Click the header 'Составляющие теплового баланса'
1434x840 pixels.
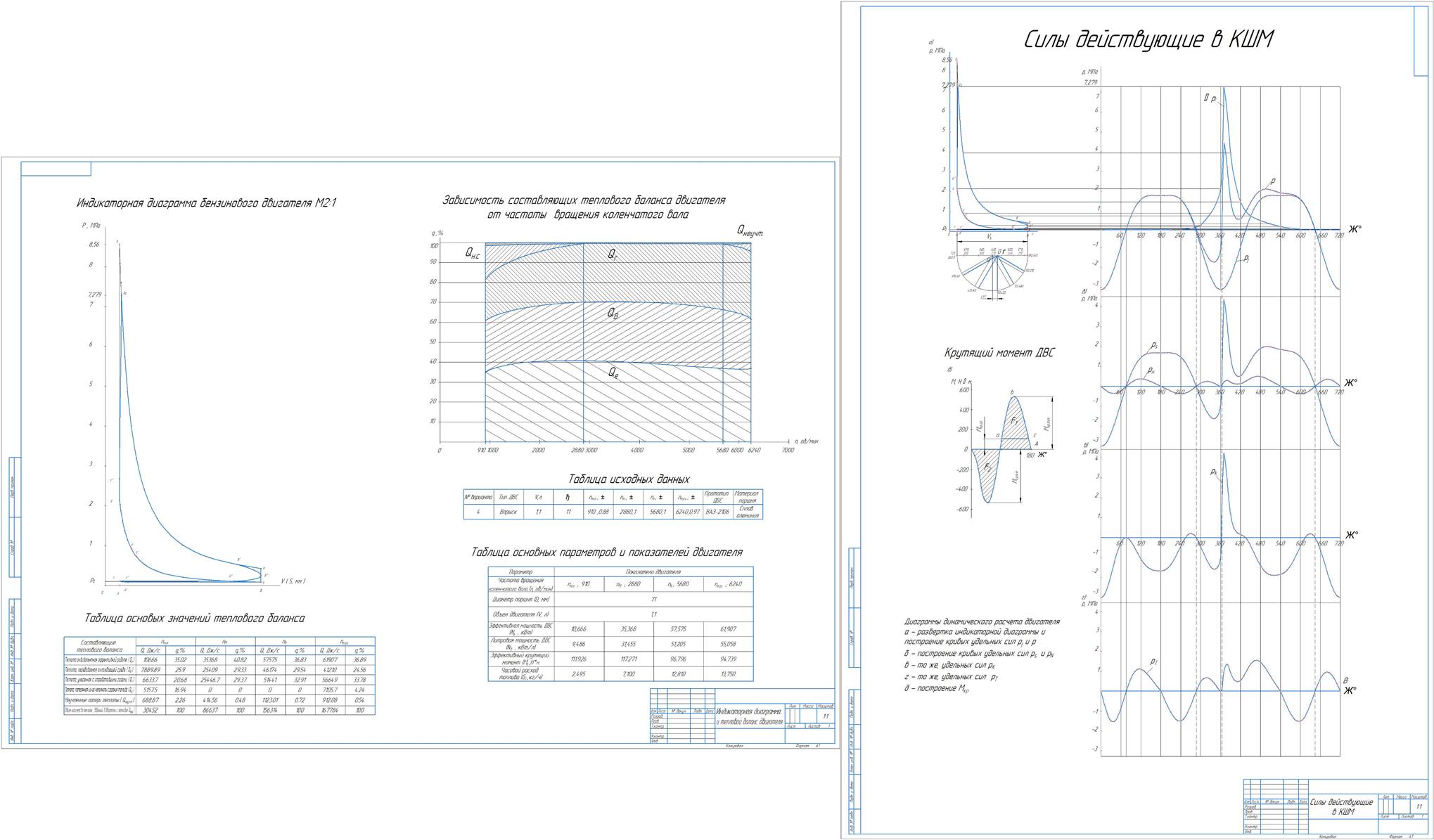100,647
